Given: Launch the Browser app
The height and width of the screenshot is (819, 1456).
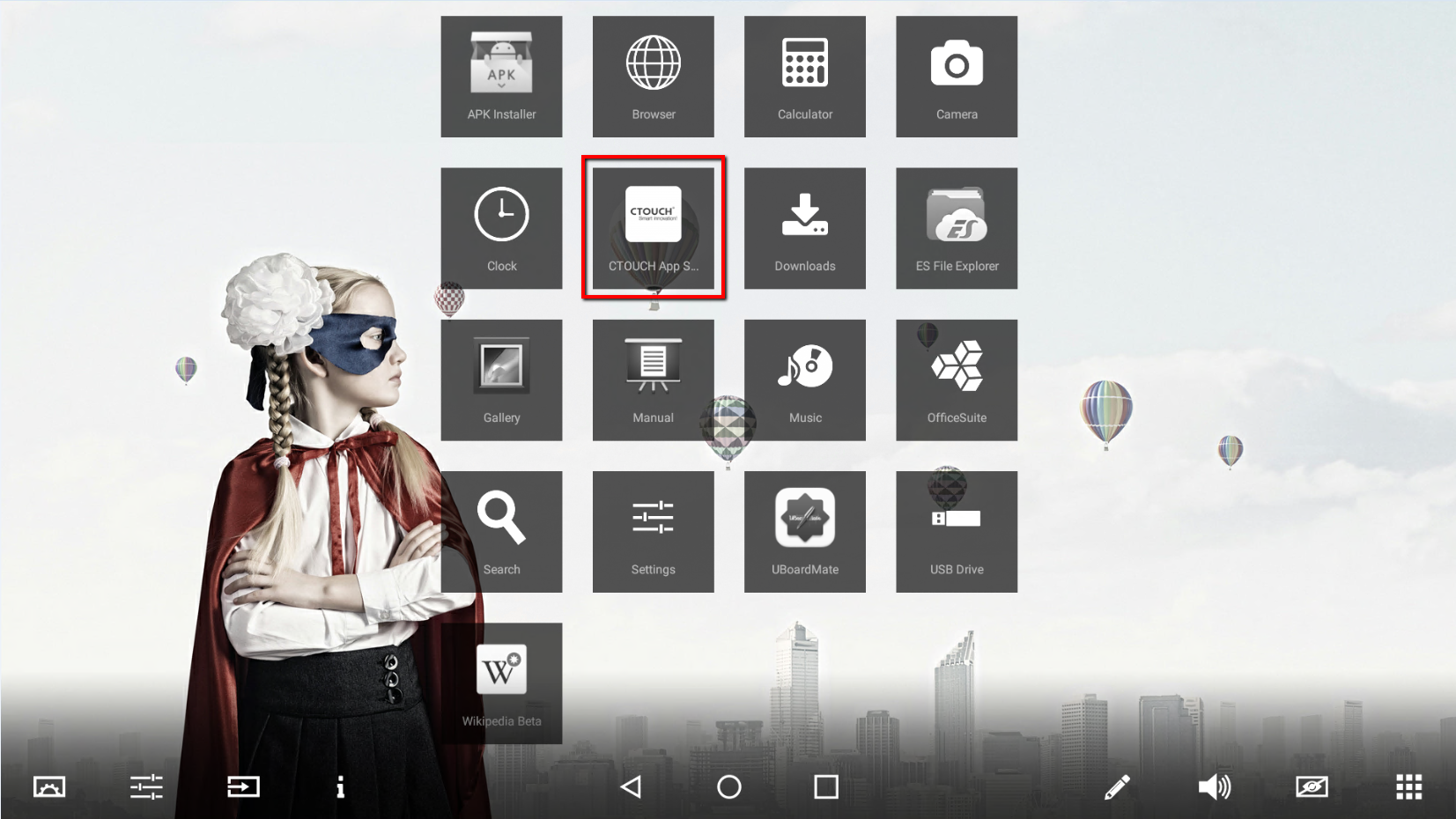Looking at the screenshot, I should (x=653, y=77).
